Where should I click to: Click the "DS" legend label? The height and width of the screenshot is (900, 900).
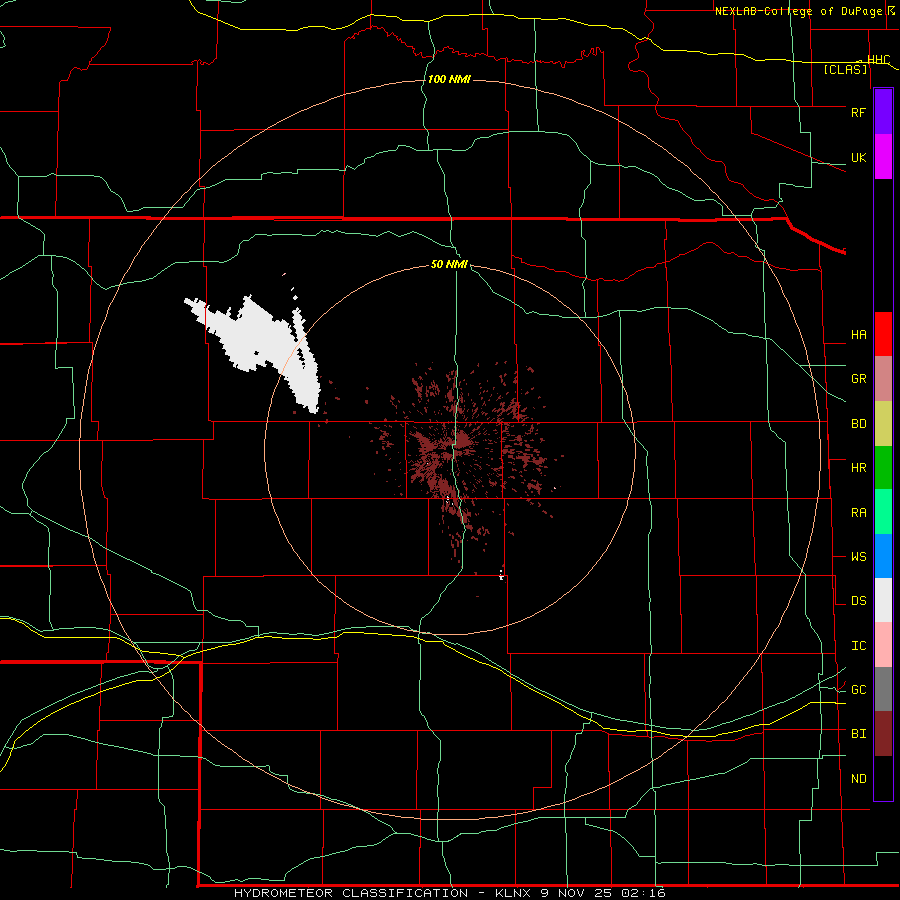click(858, 601)
